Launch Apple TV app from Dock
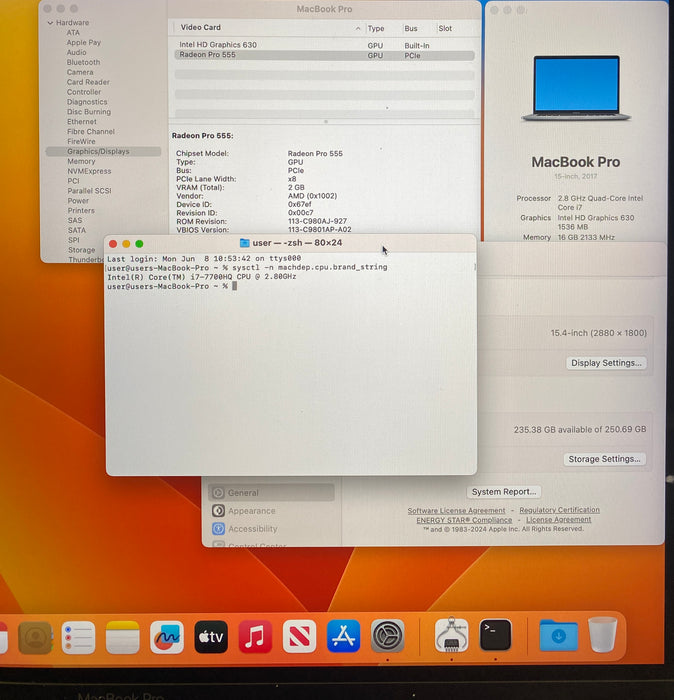 coord(211,637)
